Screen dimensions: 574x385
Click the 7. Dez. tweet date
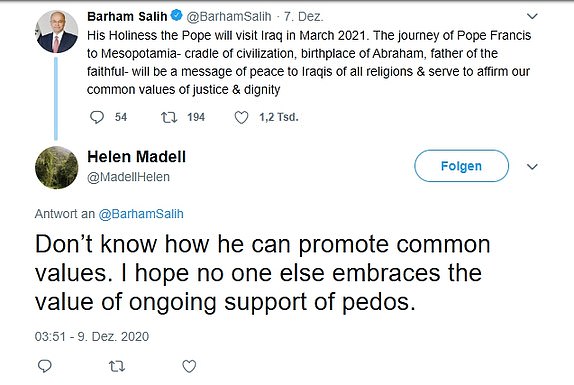point(303,16)
